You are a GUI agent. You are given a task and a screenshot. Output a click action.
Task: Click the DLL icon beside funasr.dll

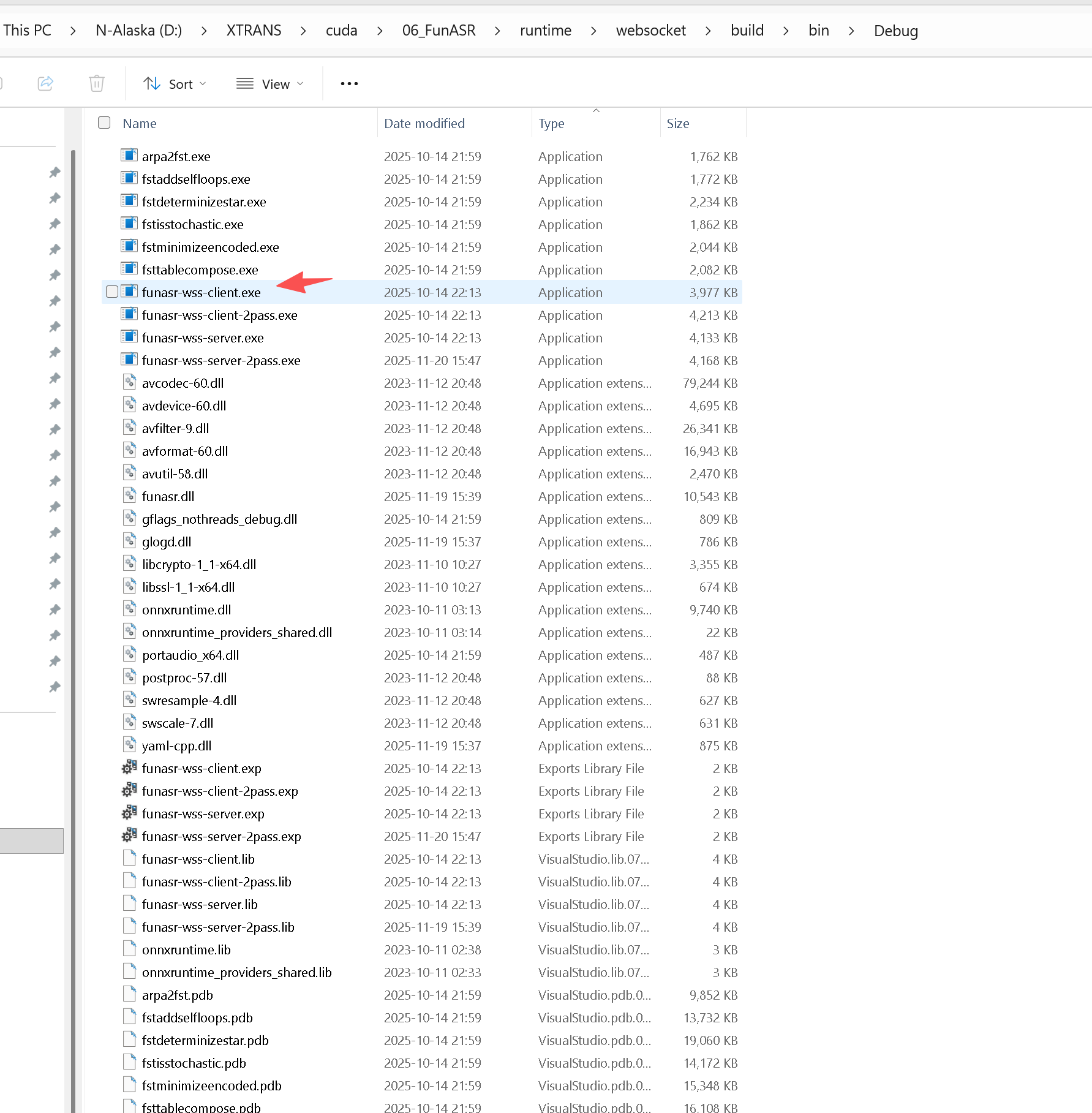point(129,496)
